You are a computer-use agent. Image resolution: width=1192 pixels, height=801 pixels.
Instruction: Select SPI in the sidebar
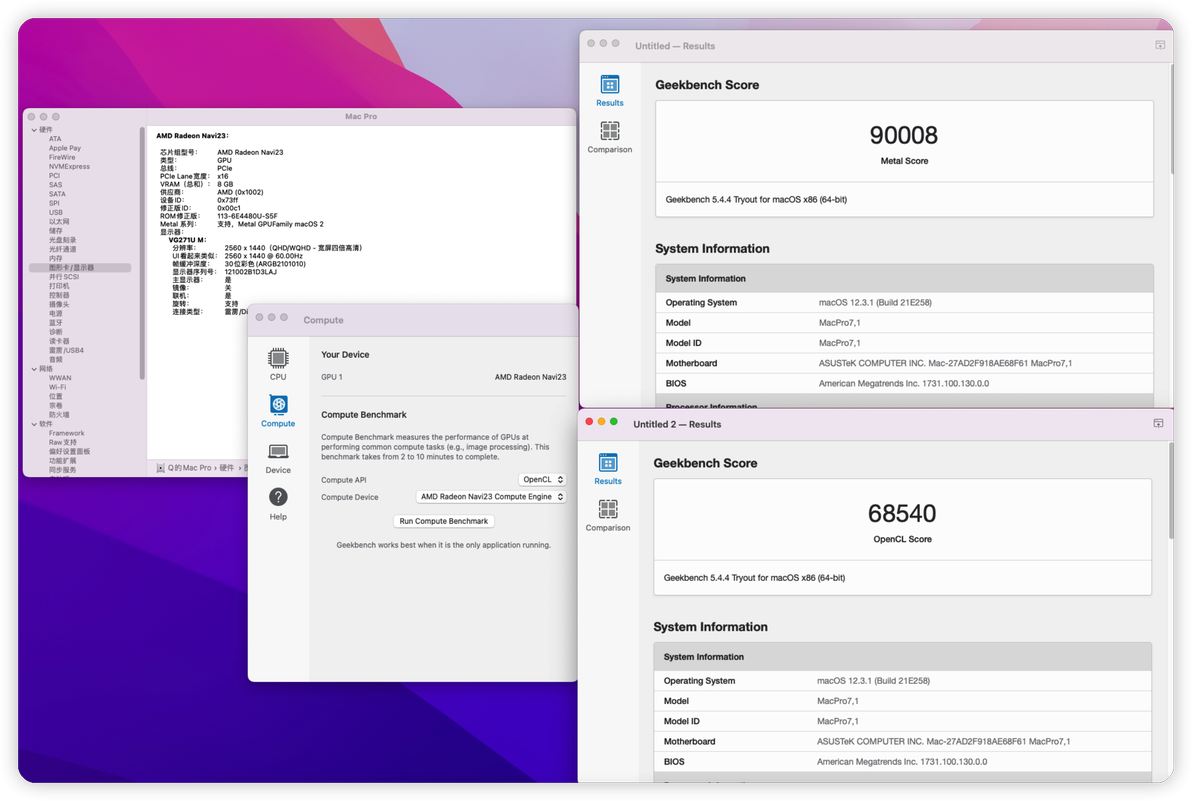[54, 203]
